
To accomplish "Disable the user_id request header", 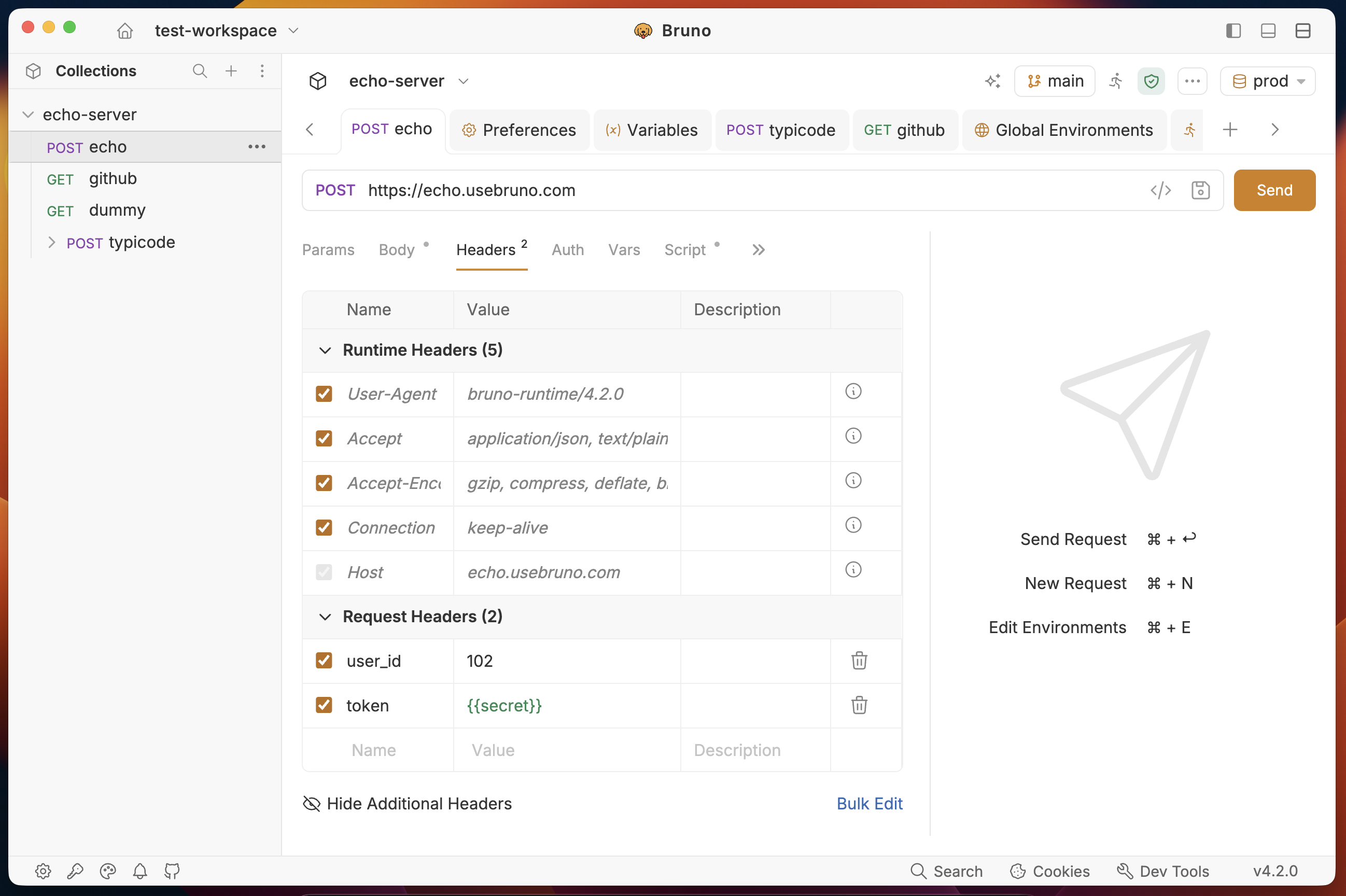I will pyautogui.click(x=324, y=661).
